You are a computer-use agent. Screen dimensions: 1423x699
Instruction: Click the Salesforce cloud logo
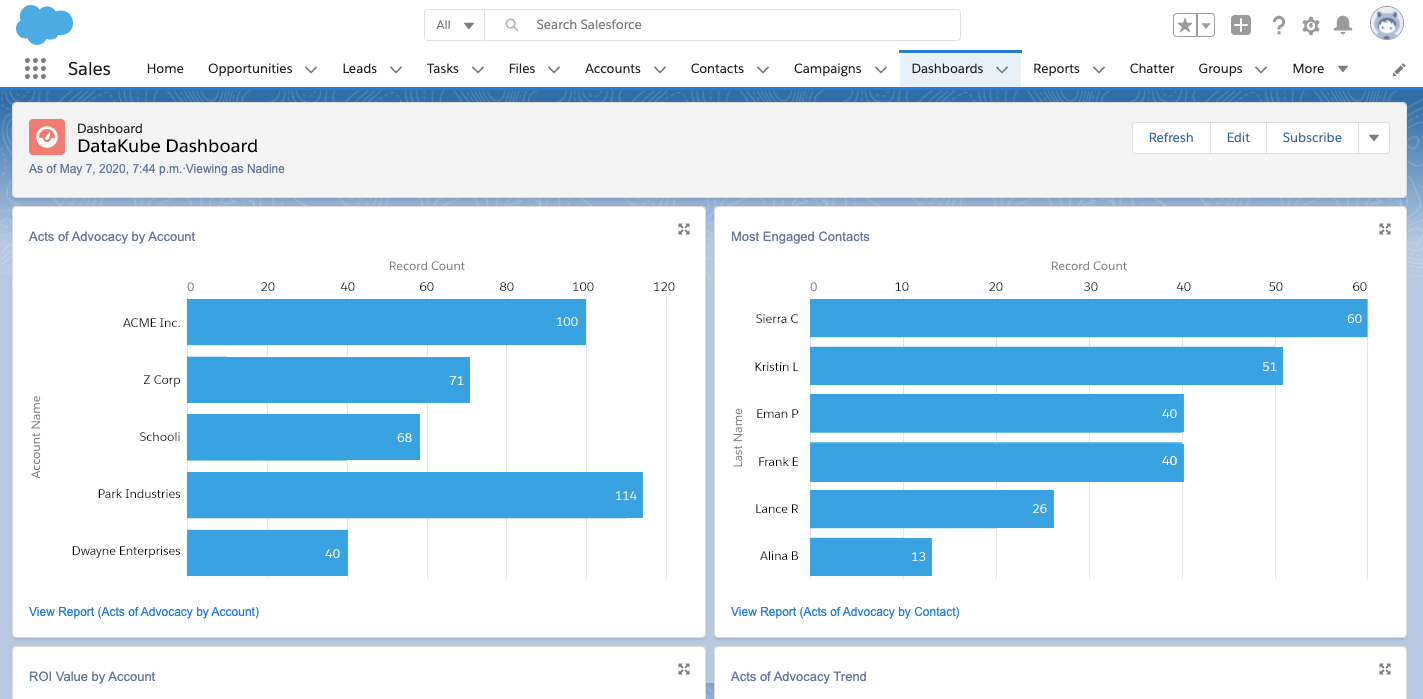(45, 24)
